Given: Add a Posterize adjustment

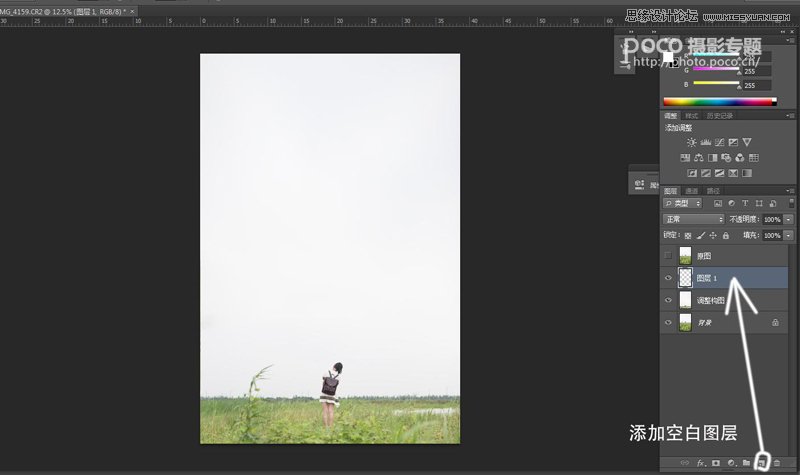Looking at the screenshot, I should [x=706, y=173].
